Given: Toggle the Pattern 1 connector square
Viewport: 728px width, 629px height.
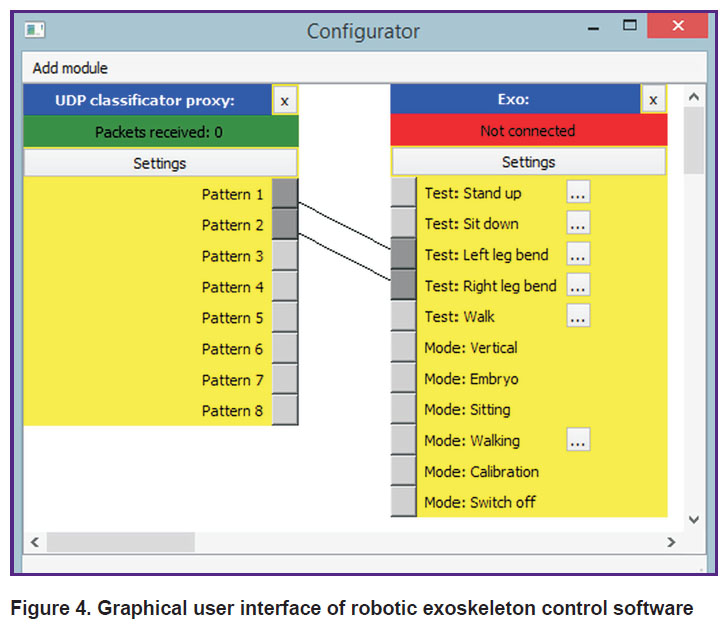Looking at the screenshot, I should click(285, 193).
